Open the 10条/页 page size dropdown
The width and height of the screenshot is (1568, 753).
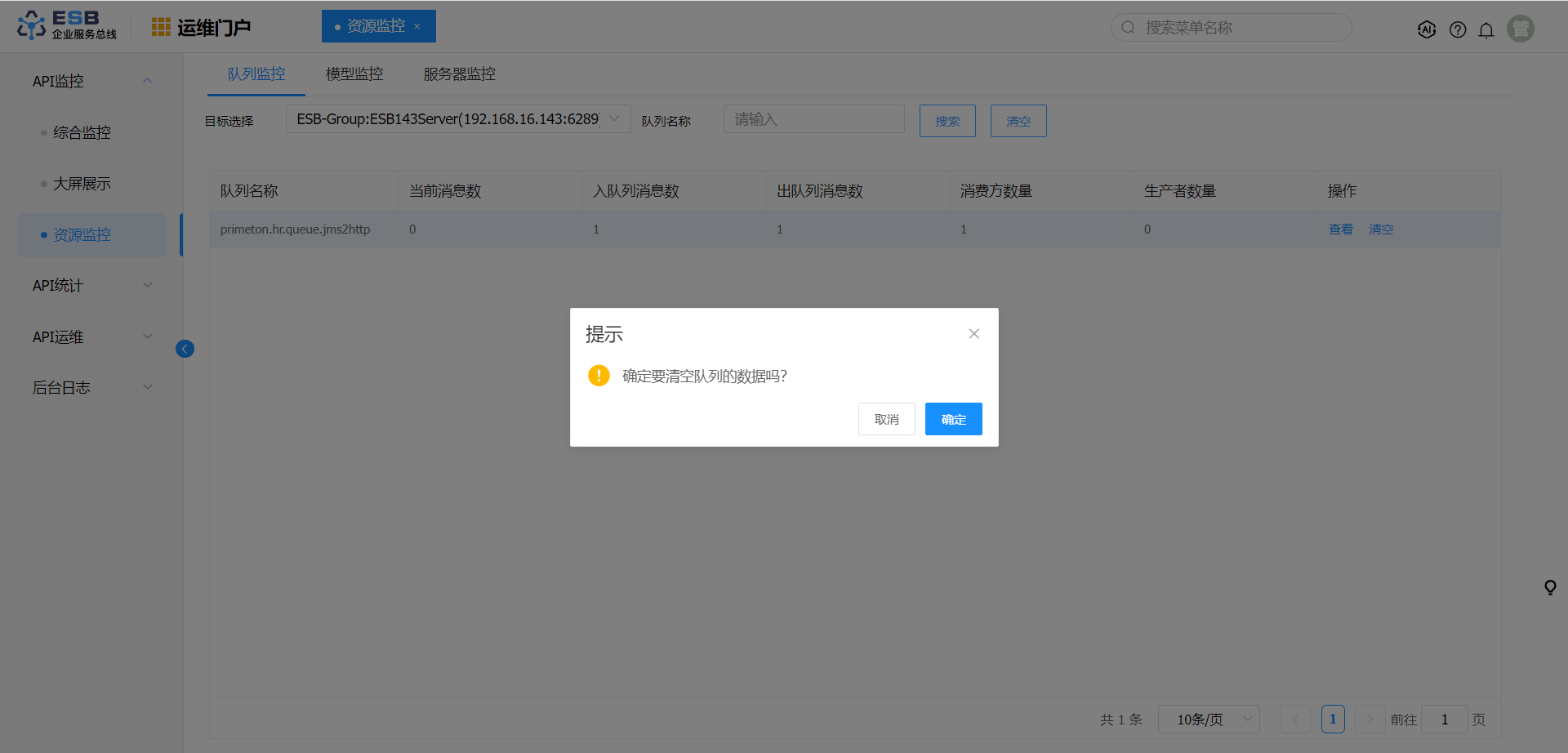click(x=1209, y=720)
